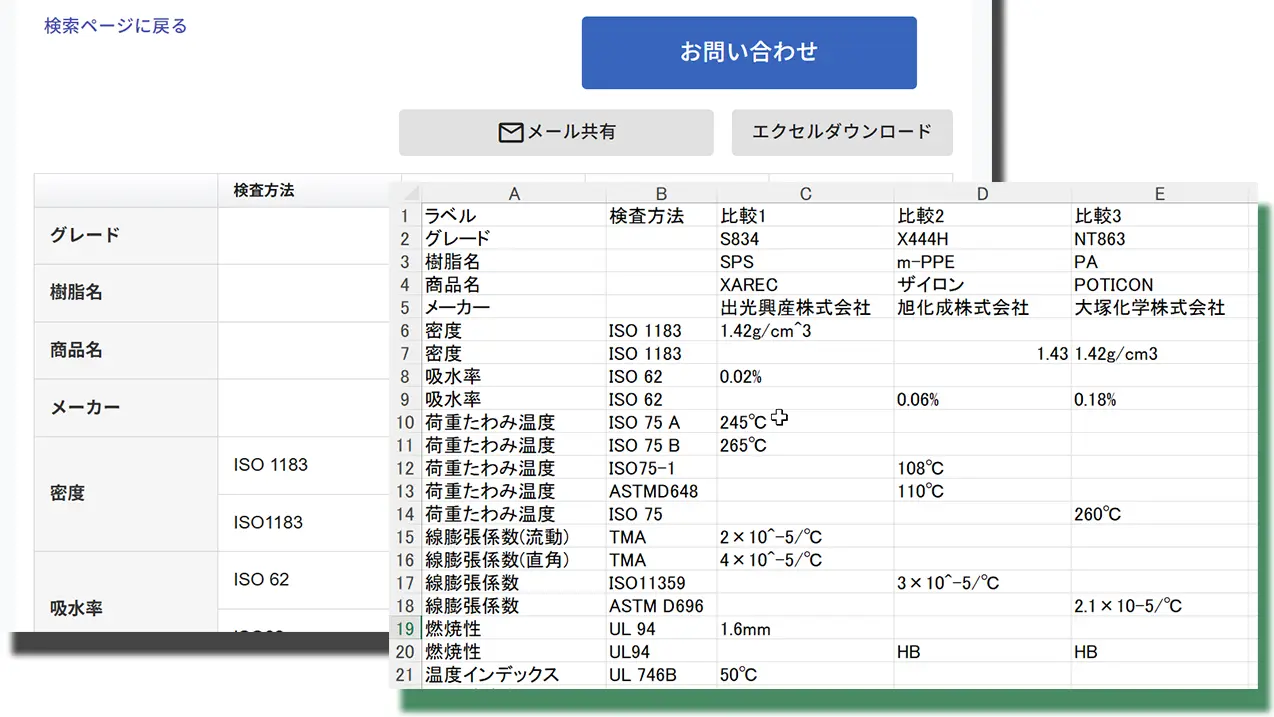Screen dimensions: 1274x717
Task: Click cell 比較3 in spreadsheet header row
Action: pos(1159,216)
